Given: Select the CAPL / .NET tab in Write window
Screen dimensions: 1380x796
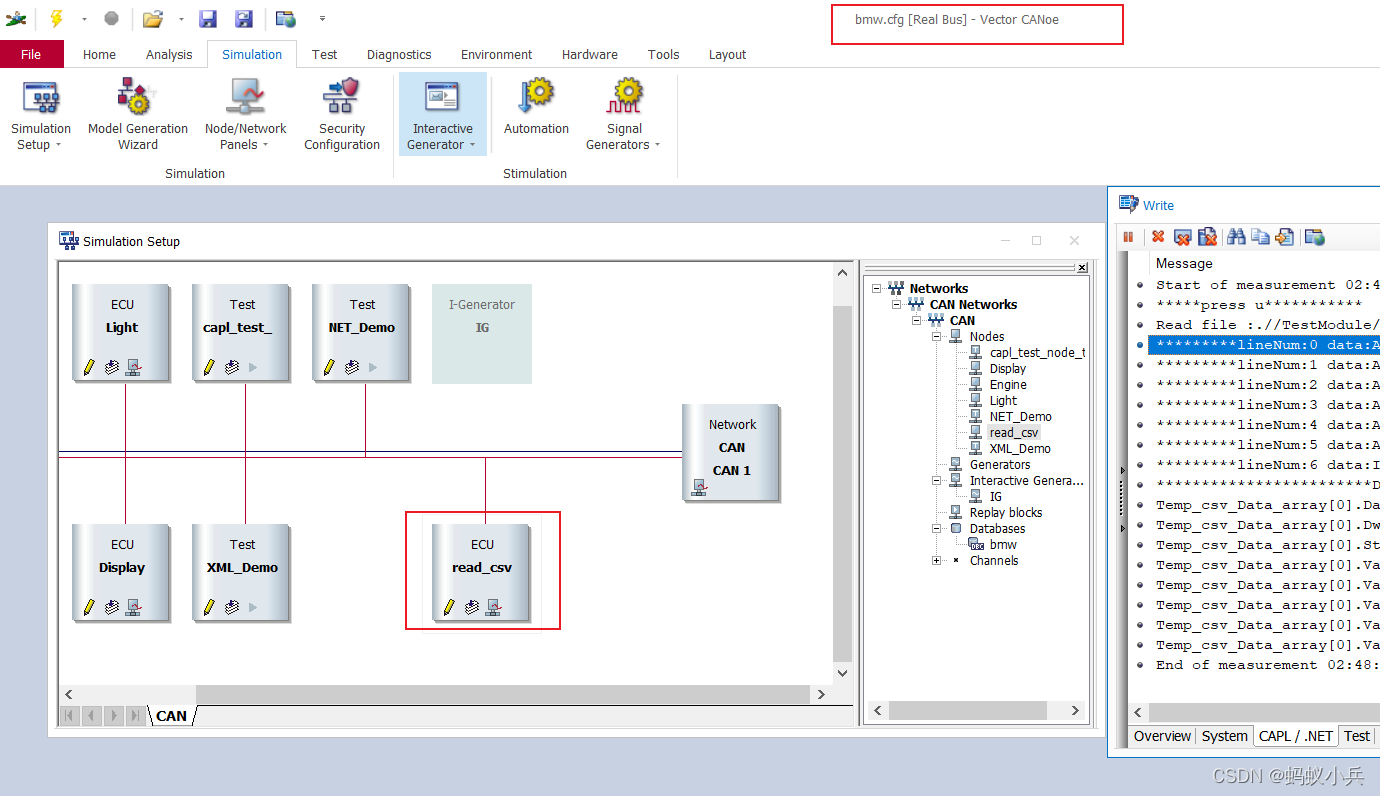Looking at the screenshot, I should (x=1295, y=736).
